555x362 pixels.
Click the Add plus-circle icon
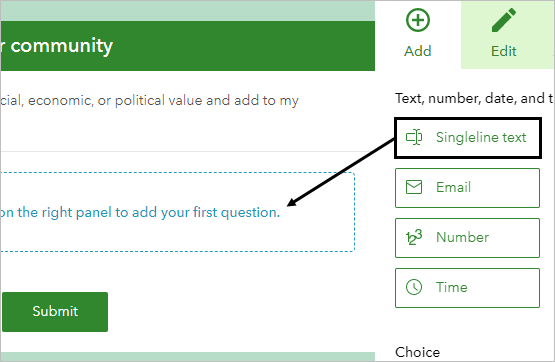click(x=418, y=20)
